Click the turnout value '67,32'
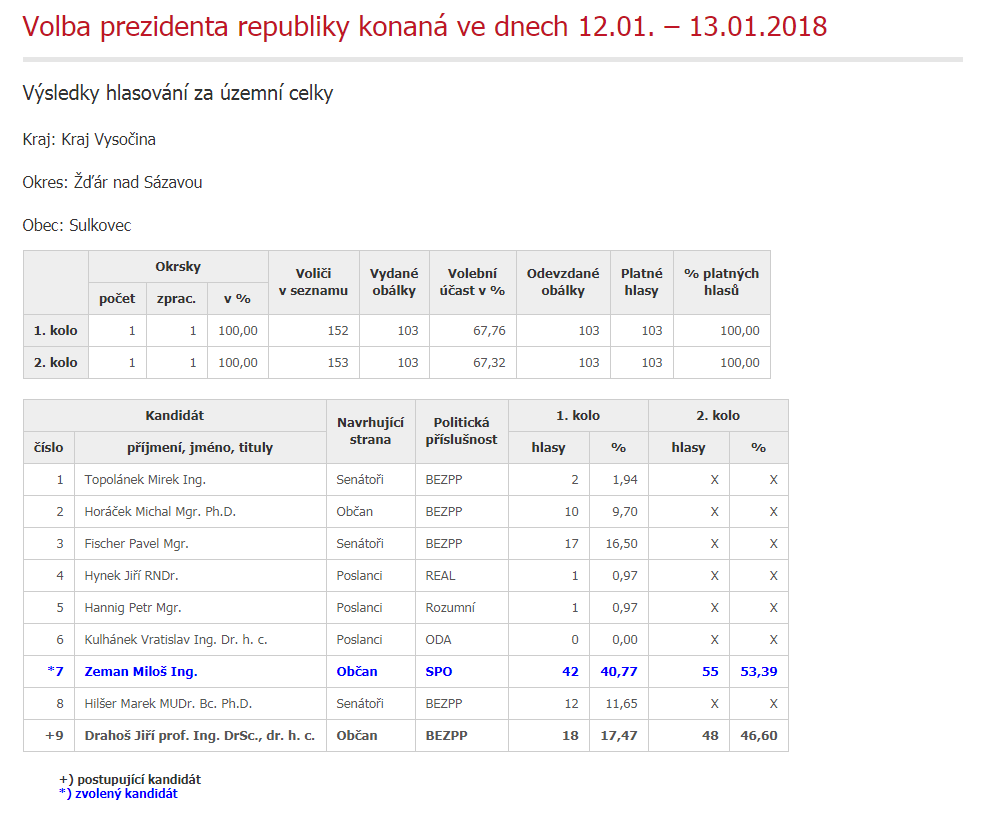Image resolution: width=985 pixels, height=819 pixels. click(x=489, y=362)
